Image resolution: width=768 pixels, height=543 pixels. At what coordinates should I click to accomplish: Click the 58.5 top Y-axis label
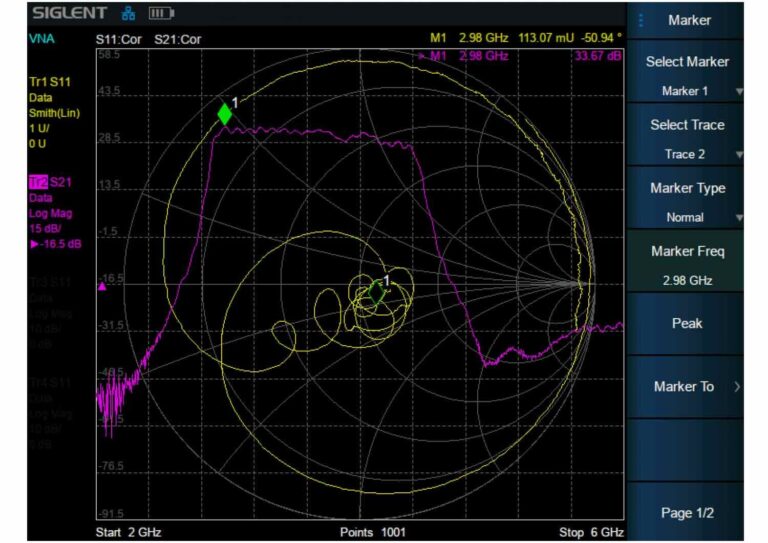click(x=109, y=54)
